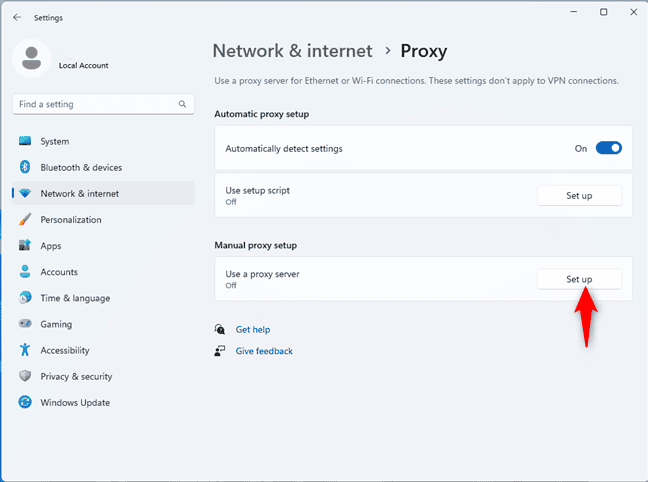The image size is (648, 482).
Task: Click the Windows Update refresh icon
Action: click(x=25, y=402)
